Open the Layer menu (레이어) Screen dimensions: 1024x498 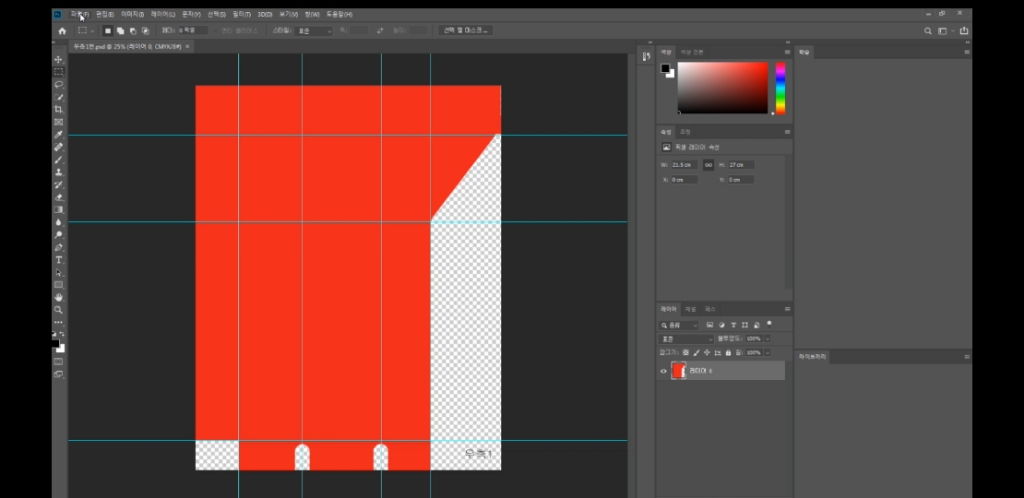163,14
